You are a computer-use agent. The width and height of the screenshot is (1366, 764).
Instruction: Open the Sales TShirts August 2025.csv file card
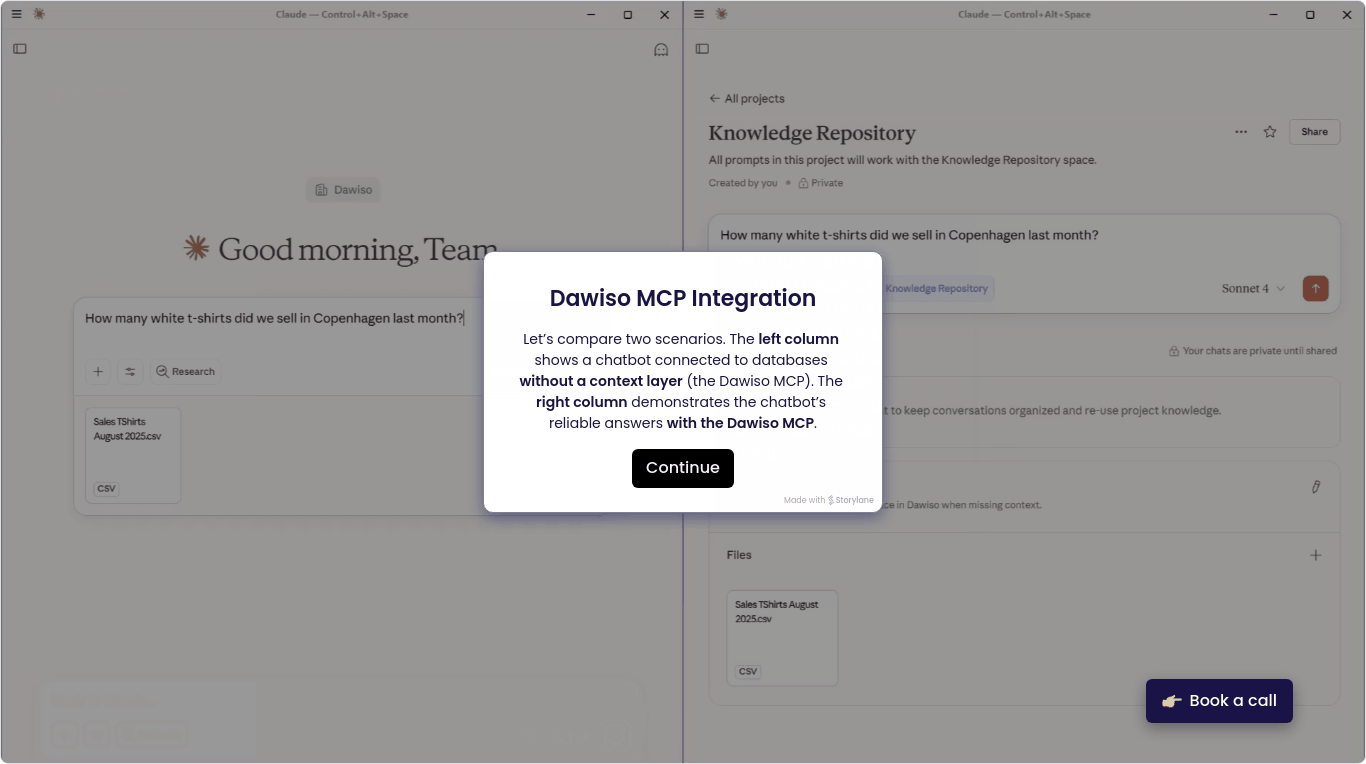(x=782, y=637)
